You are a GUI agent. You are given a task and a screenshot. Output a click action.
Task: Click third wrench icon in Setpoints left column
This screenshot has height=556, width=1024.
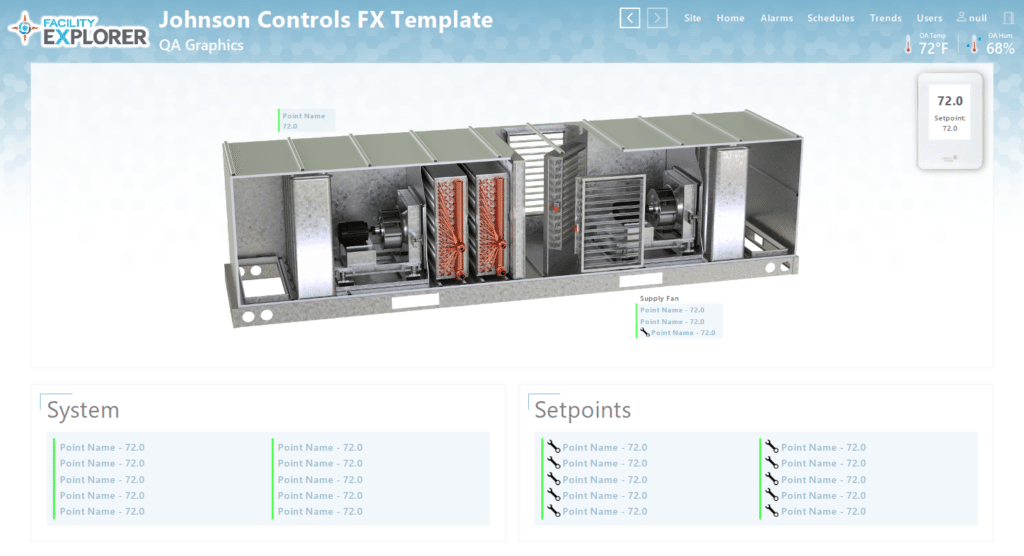click(x=554, y=479)
